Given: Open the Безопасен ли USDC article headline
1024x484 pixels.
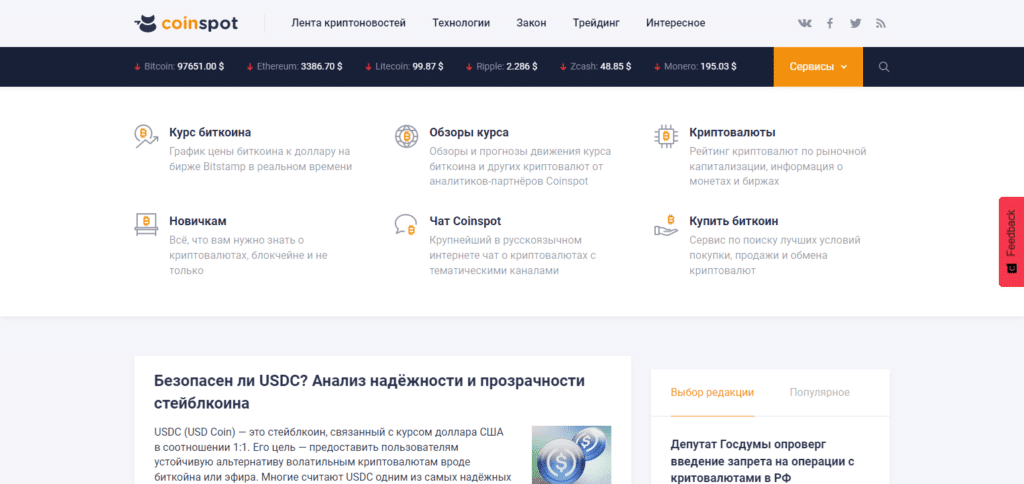Looking at the screenshot, I should [x=370, y=392].
